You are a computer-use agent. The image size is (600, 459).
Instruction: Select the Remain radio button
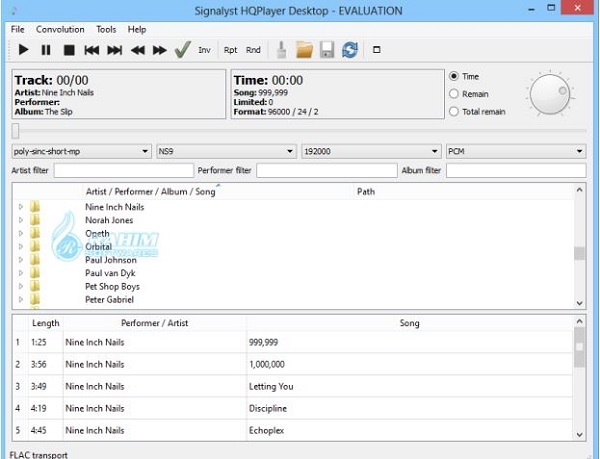pos(455,93)
